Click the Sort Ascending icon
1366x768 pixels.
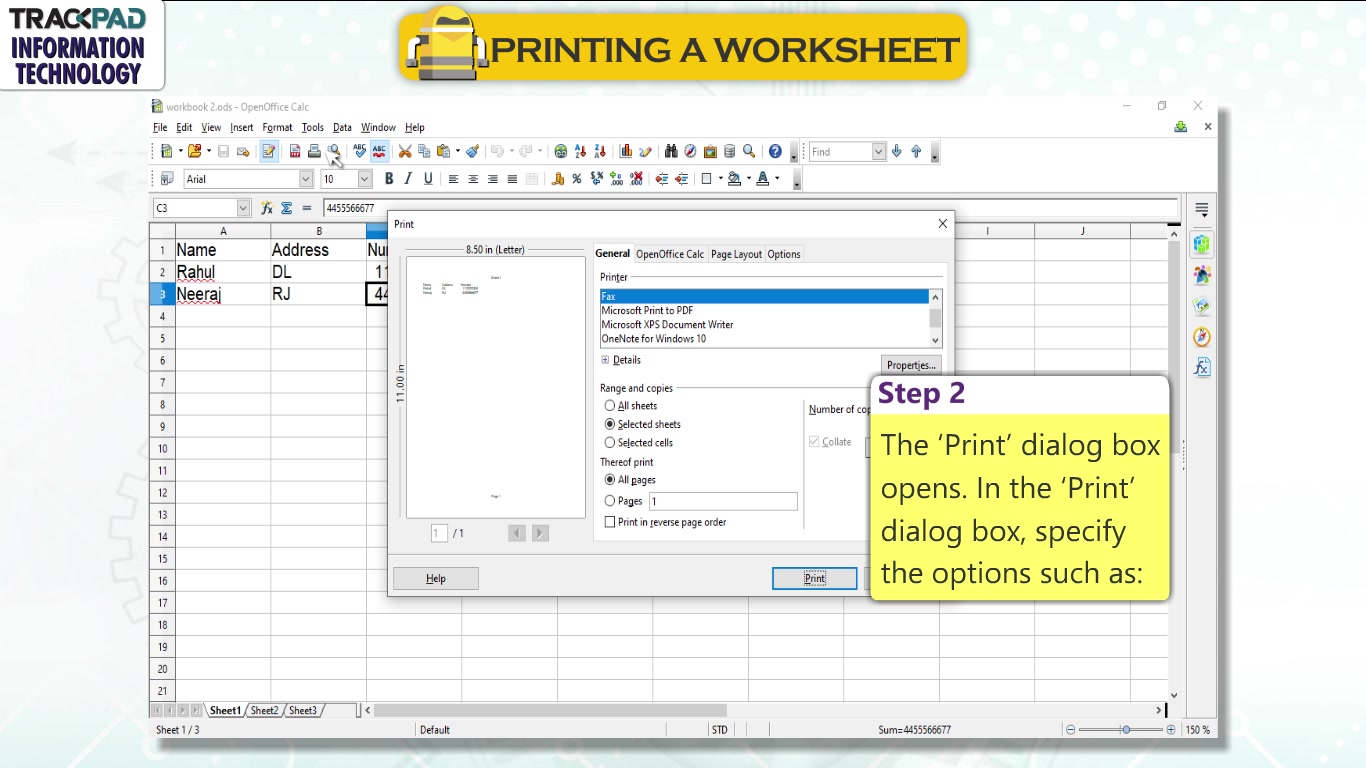pyautogui.click(x=580, y=151)
